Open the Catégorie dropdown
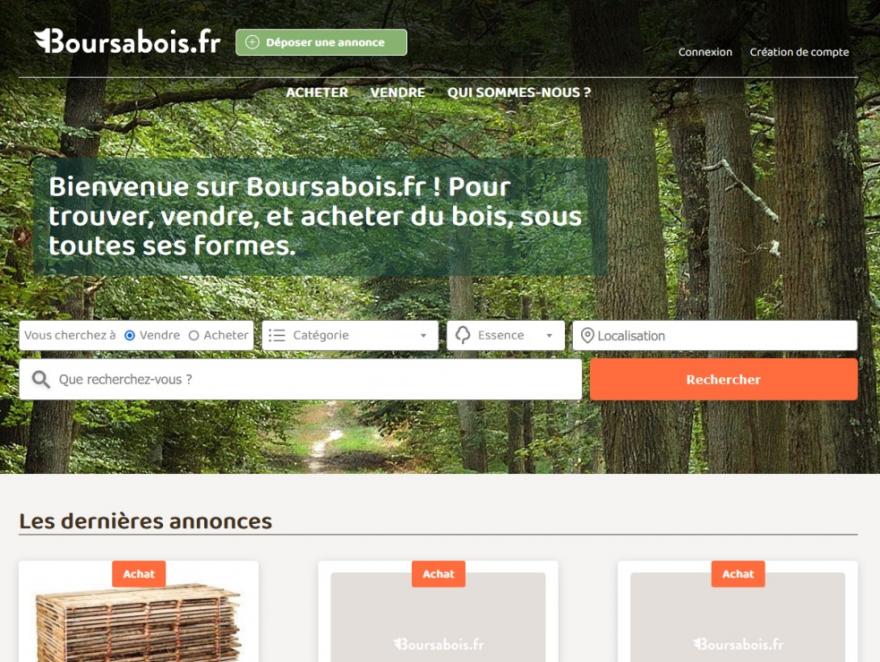Viewport: 880px width, 662px height. click(350, 335)
